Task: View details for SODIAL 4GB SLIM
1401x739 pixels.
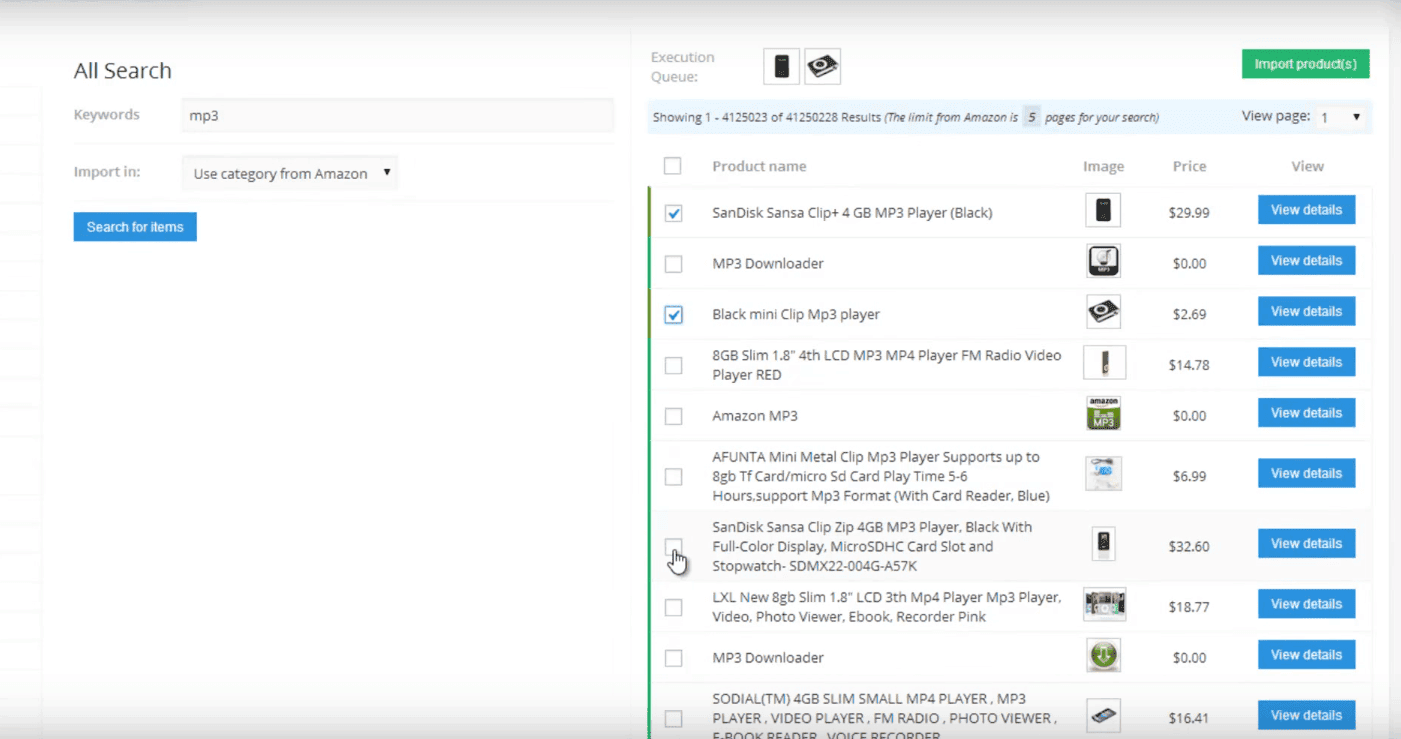Action: click(x=1306, y=715)
